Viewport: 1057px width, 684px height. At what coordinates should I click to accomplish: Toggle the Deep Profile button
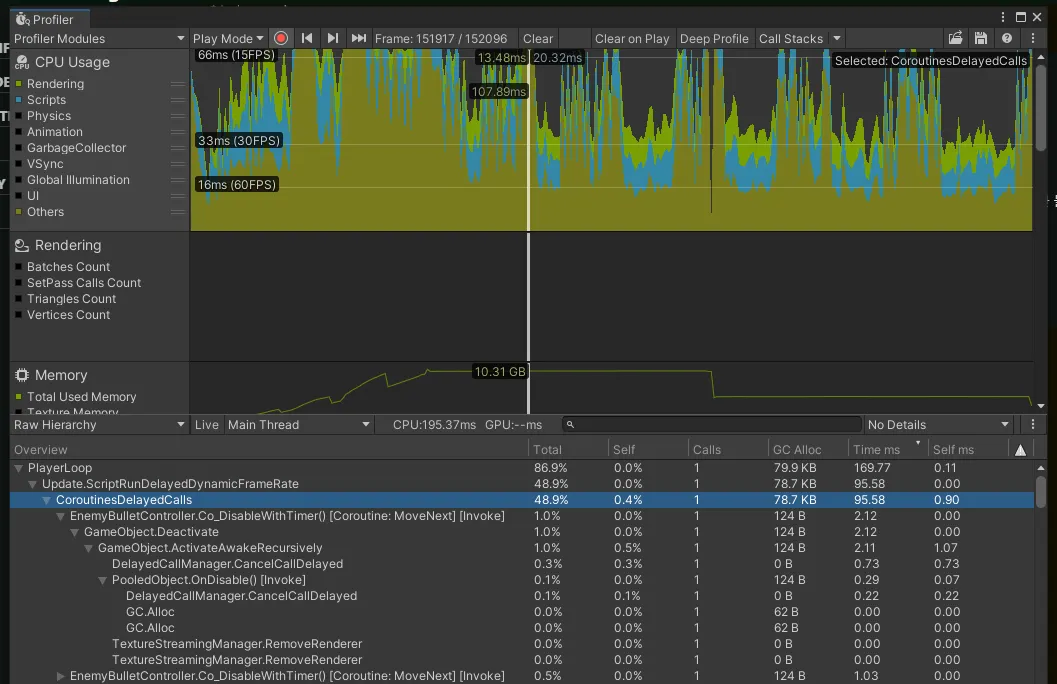[x=714, y=38]
